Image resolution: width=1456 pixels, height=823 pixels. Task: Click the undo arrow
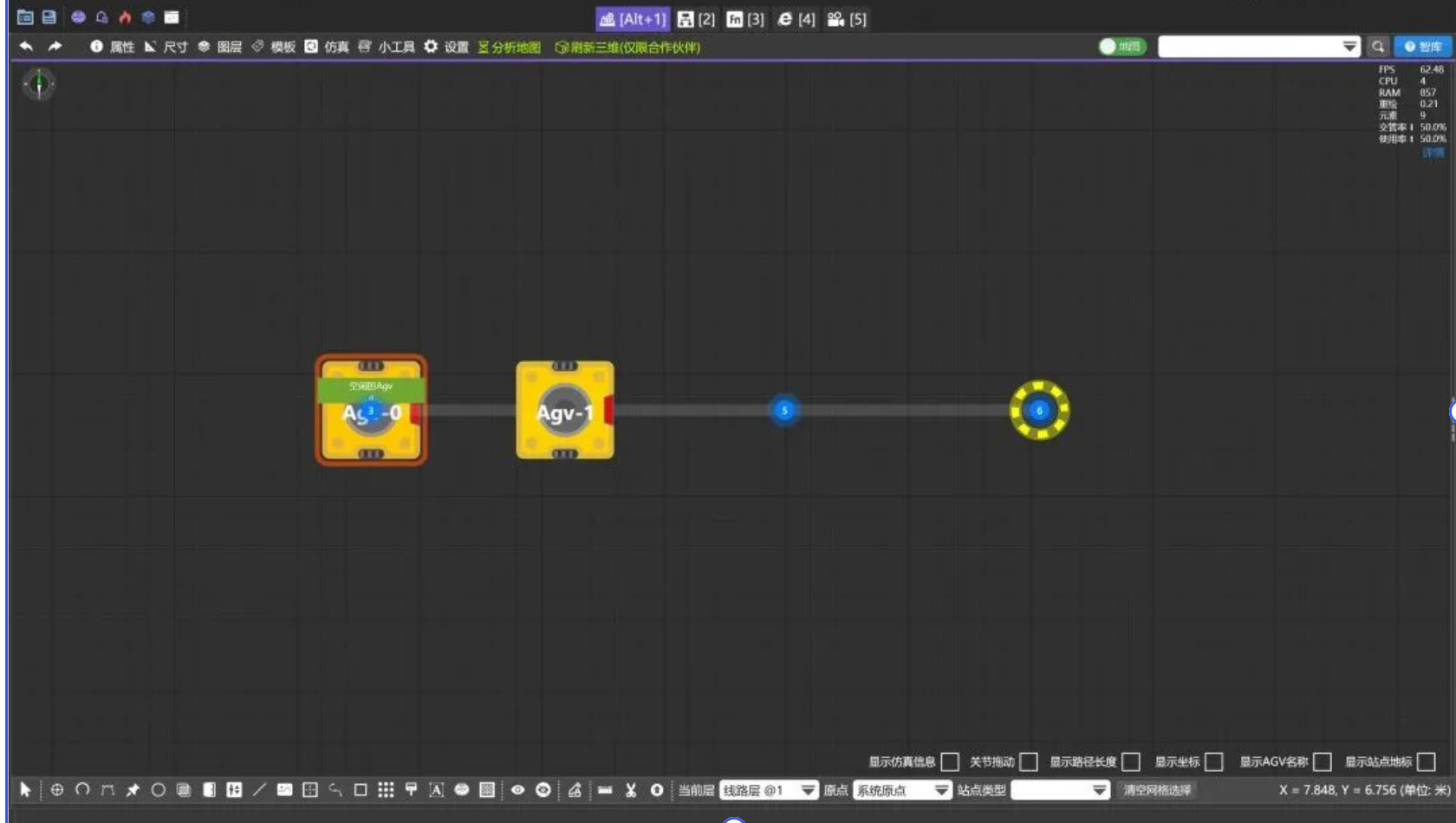26,46
